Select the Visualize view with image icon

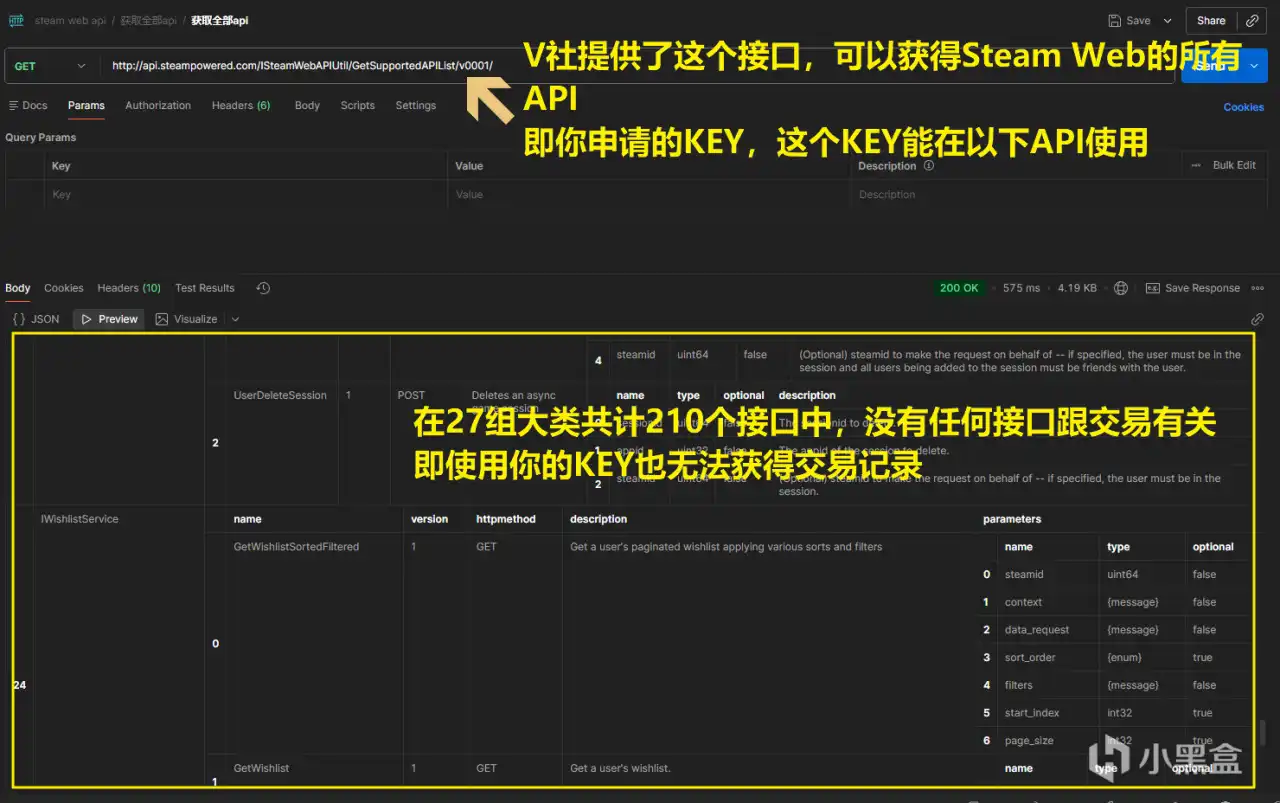(186, 318)
